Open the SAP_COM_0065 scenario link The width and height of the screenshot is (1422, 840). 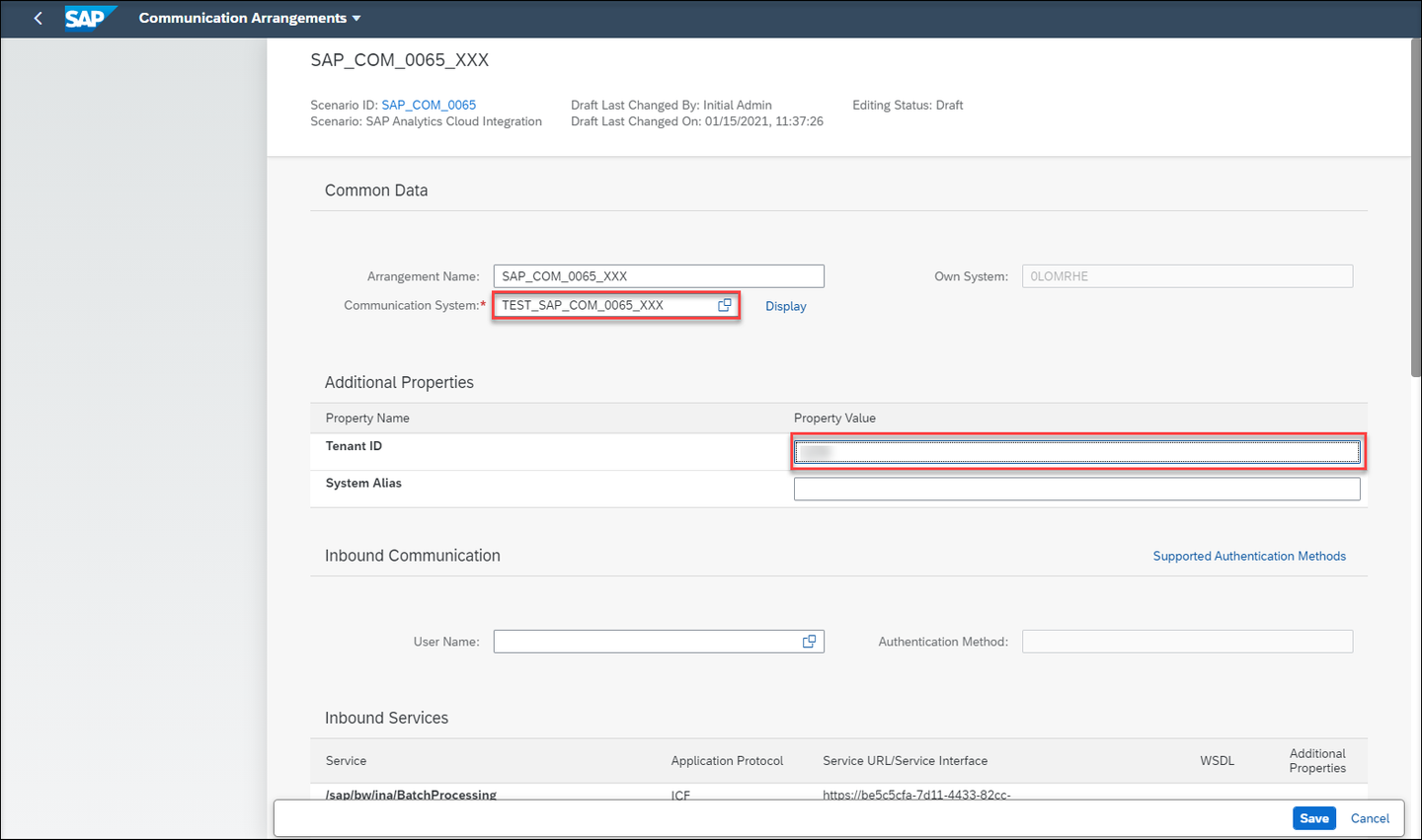pos(429,105)
